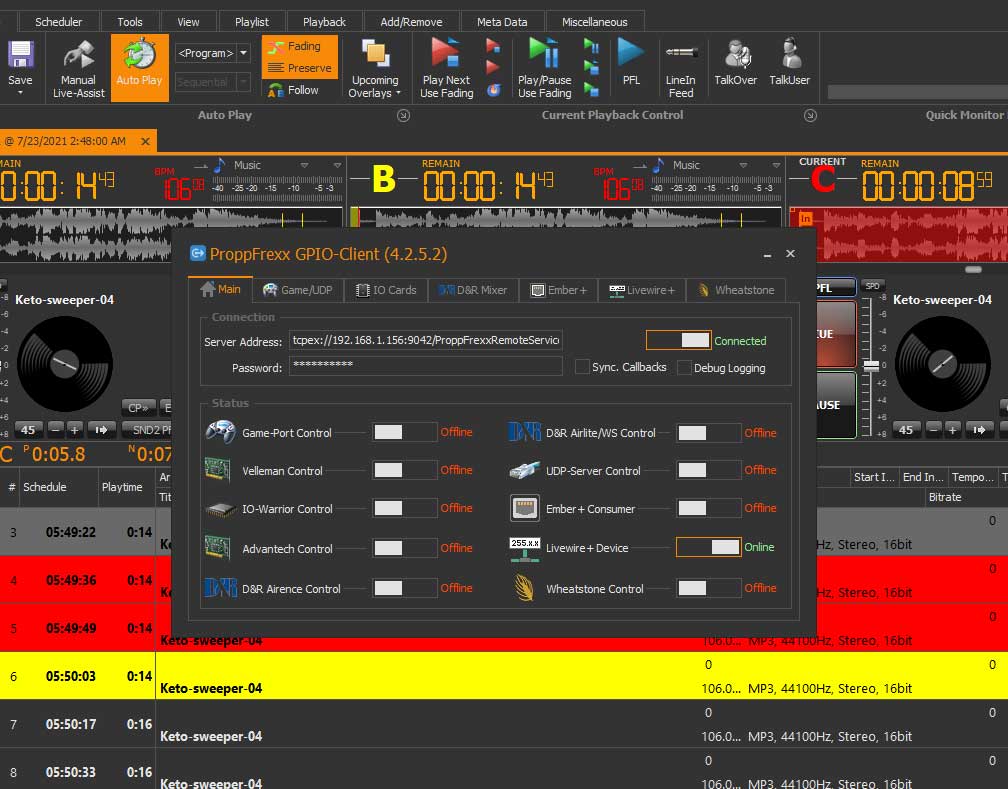This screenshot has height=789, width=1008.
Task: Enable the Debug Logging checkbox
Action: click(684, 368)
